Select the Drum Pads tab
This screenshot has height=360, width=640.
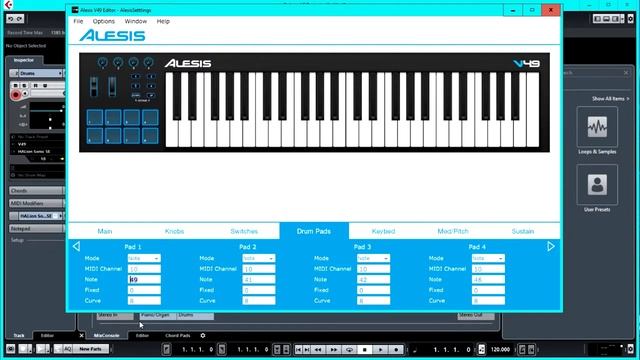pos(314,231)
